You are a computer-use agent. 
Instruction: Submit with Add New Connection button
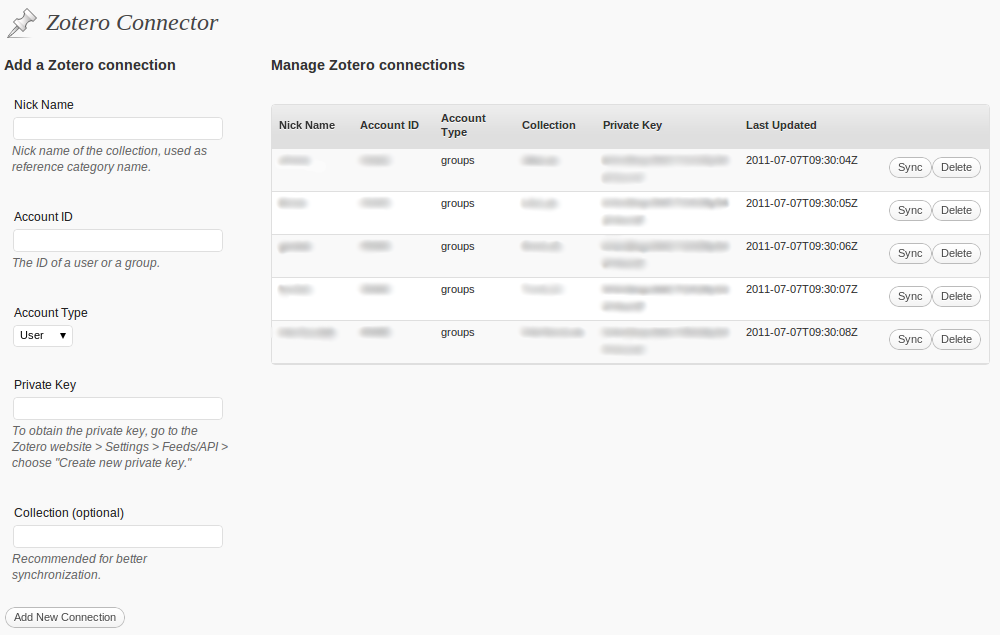(x=65, y=617)
